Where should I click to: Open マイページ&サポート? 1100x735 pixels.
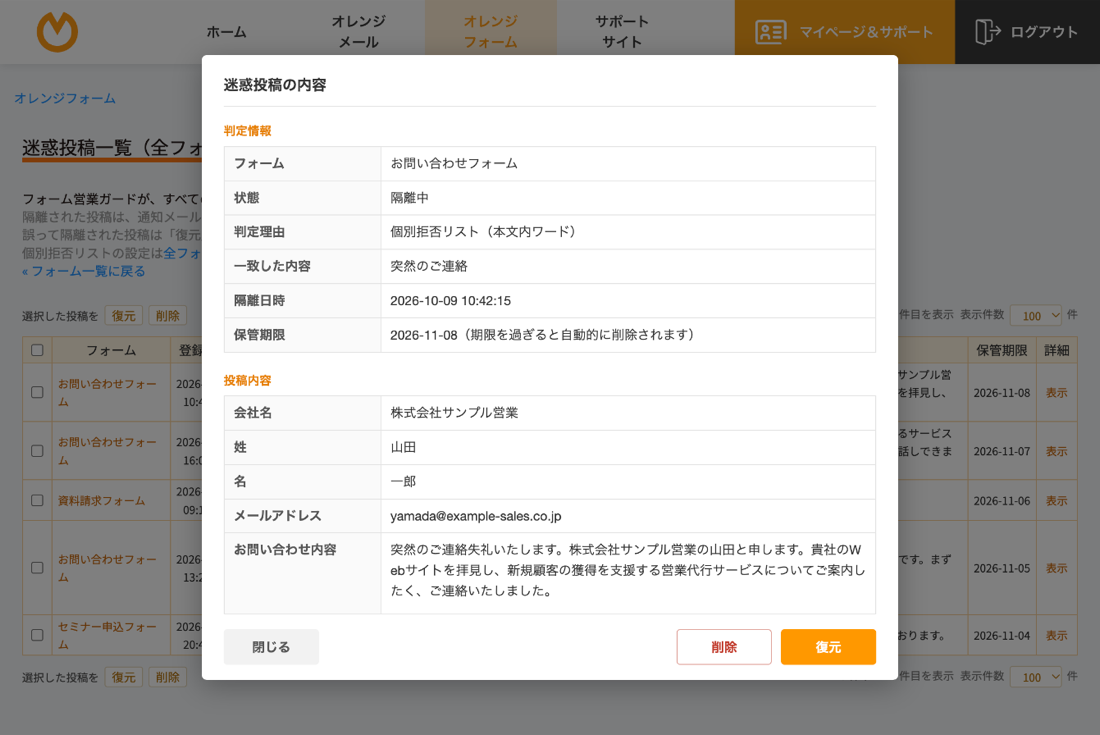coord(845,32)
